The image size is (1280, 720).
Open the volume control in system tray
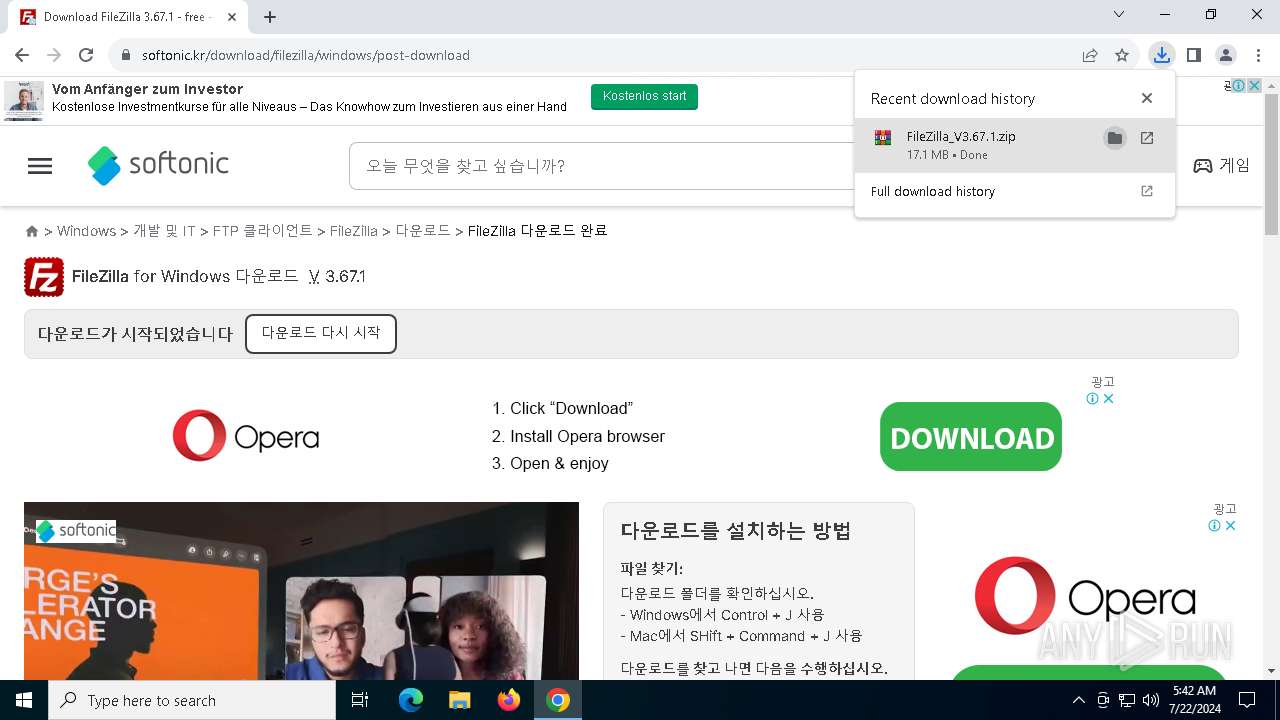tap(1150, 700)
